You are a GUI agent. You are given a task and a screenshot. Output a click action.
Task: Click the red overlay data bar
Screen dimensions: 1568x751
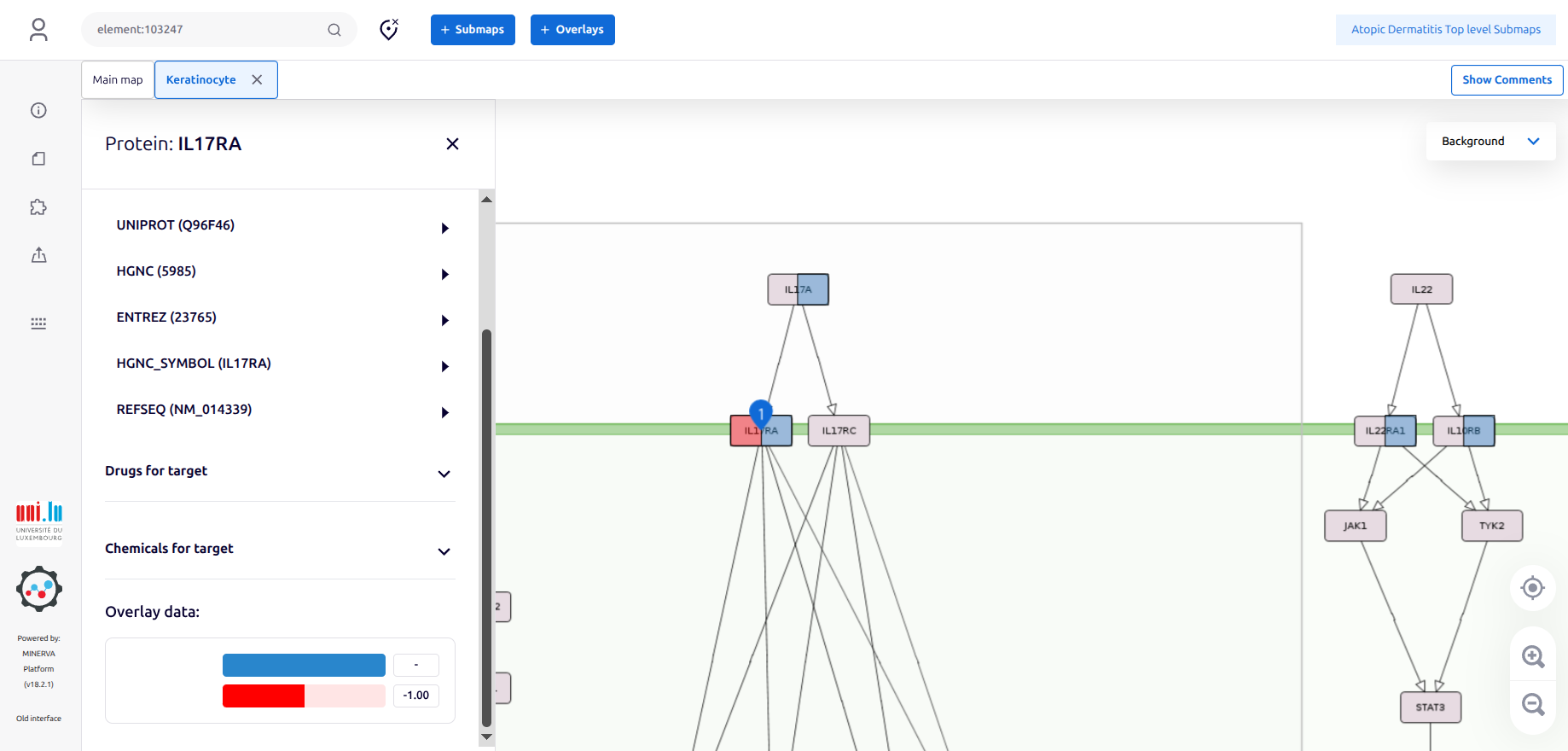click(264, 696)
